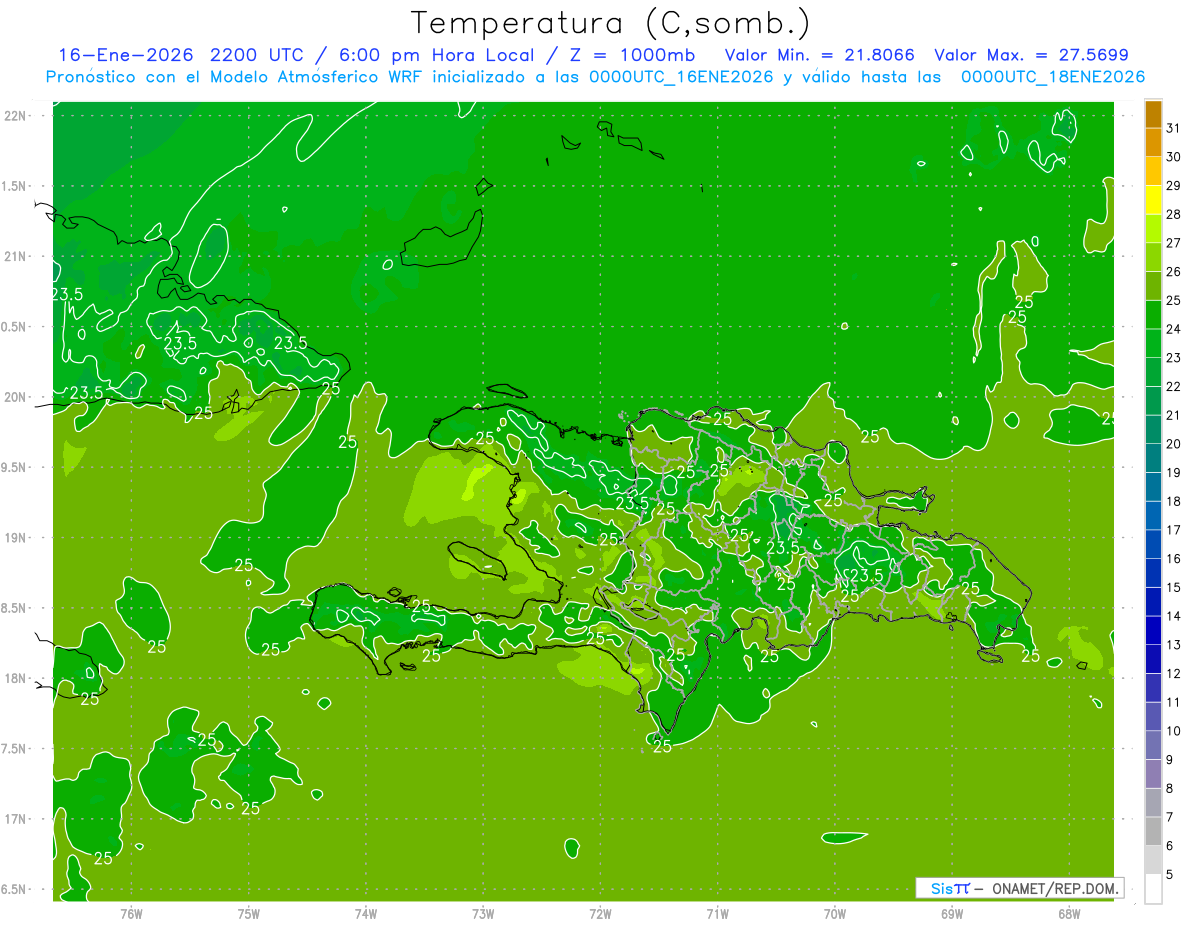Select the '73W' longitude axis label

click(x=483, y=914)
